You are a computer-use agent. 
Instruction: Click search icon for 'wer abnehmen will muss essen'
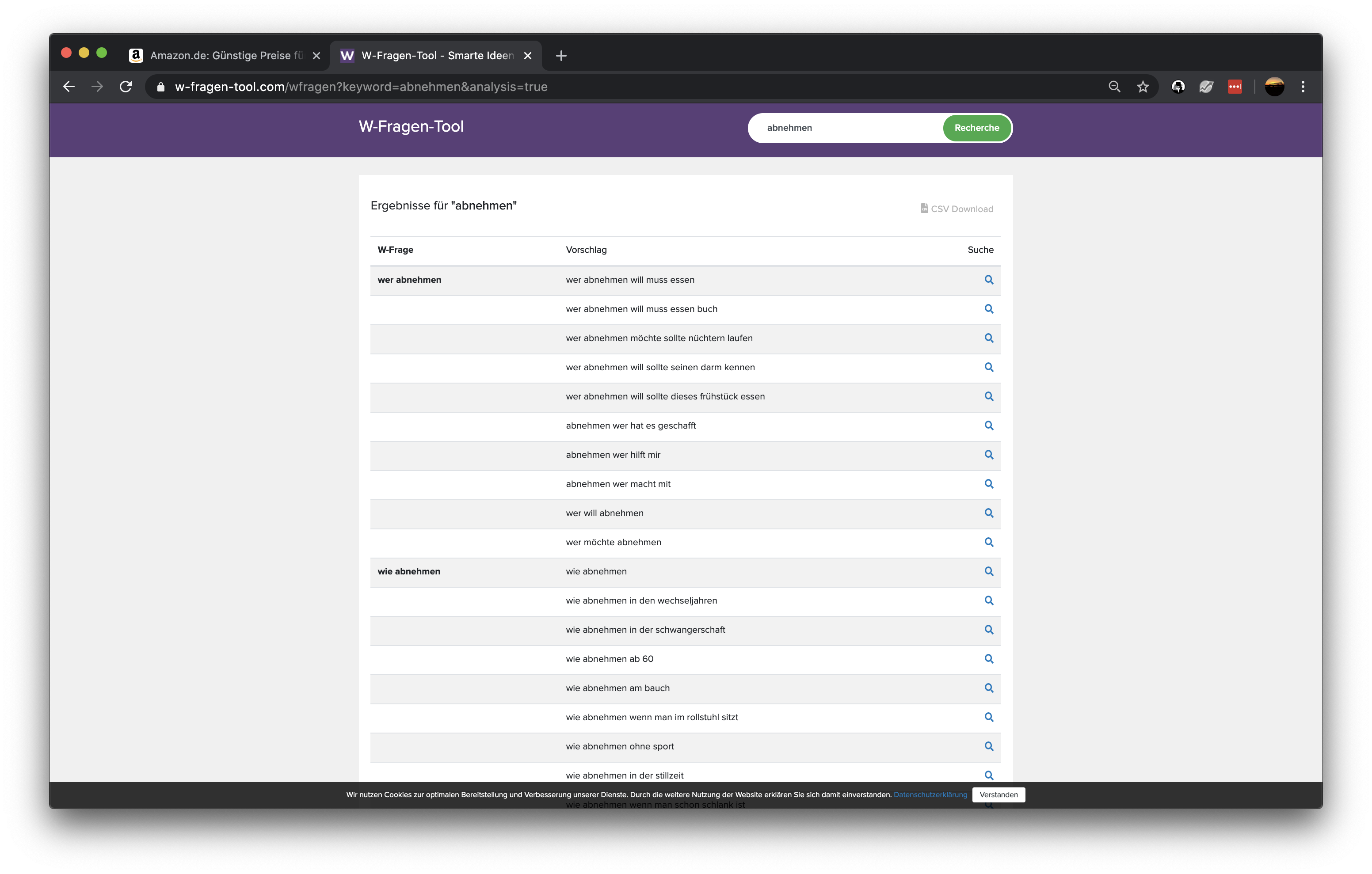988,280
